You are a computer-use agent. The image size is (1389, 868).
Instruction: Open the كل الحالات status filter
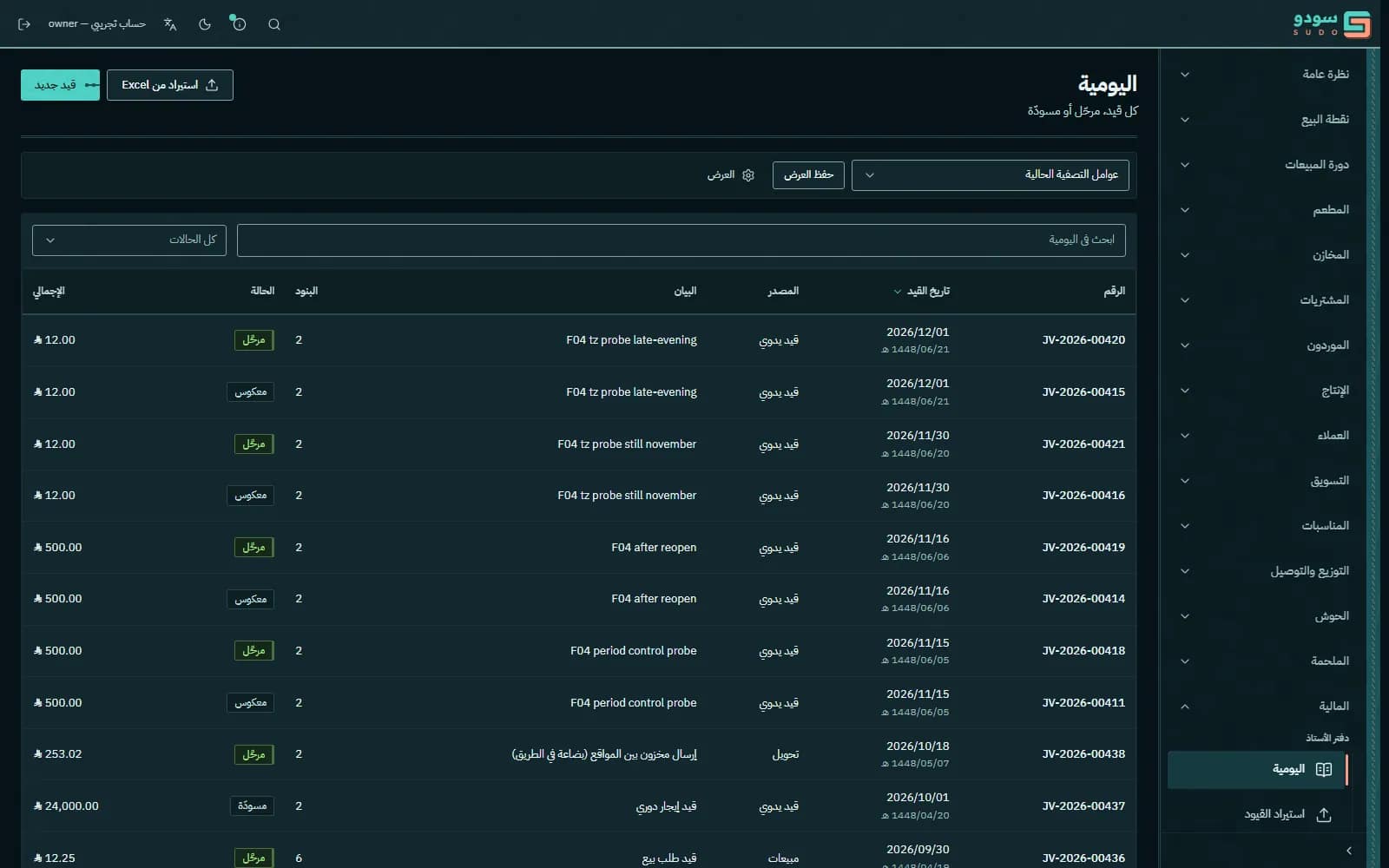[x=129, y=240]
